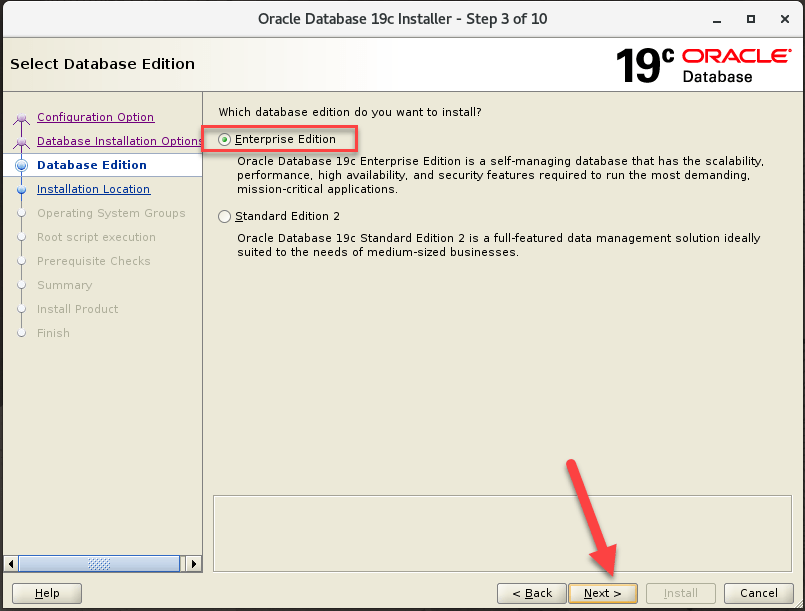This screenshot has width=805, height=611.
Task: Click the disabled Install button
Action: click(x=681, y=593)
